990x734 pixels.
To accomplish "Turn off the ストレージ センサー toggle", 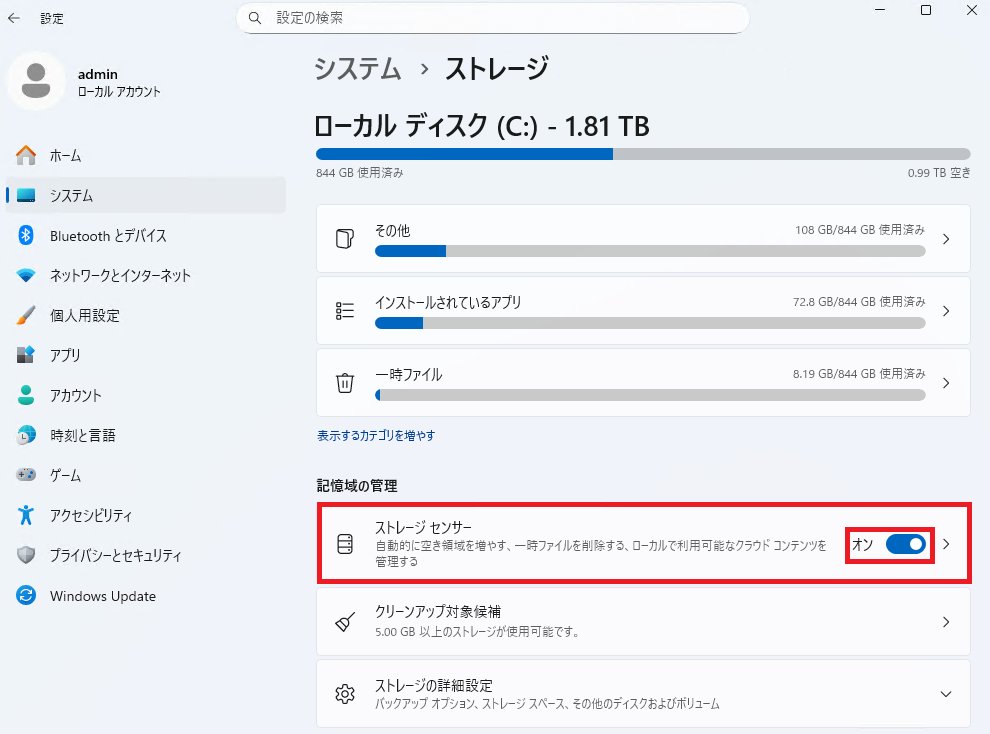I will (906, 544).
